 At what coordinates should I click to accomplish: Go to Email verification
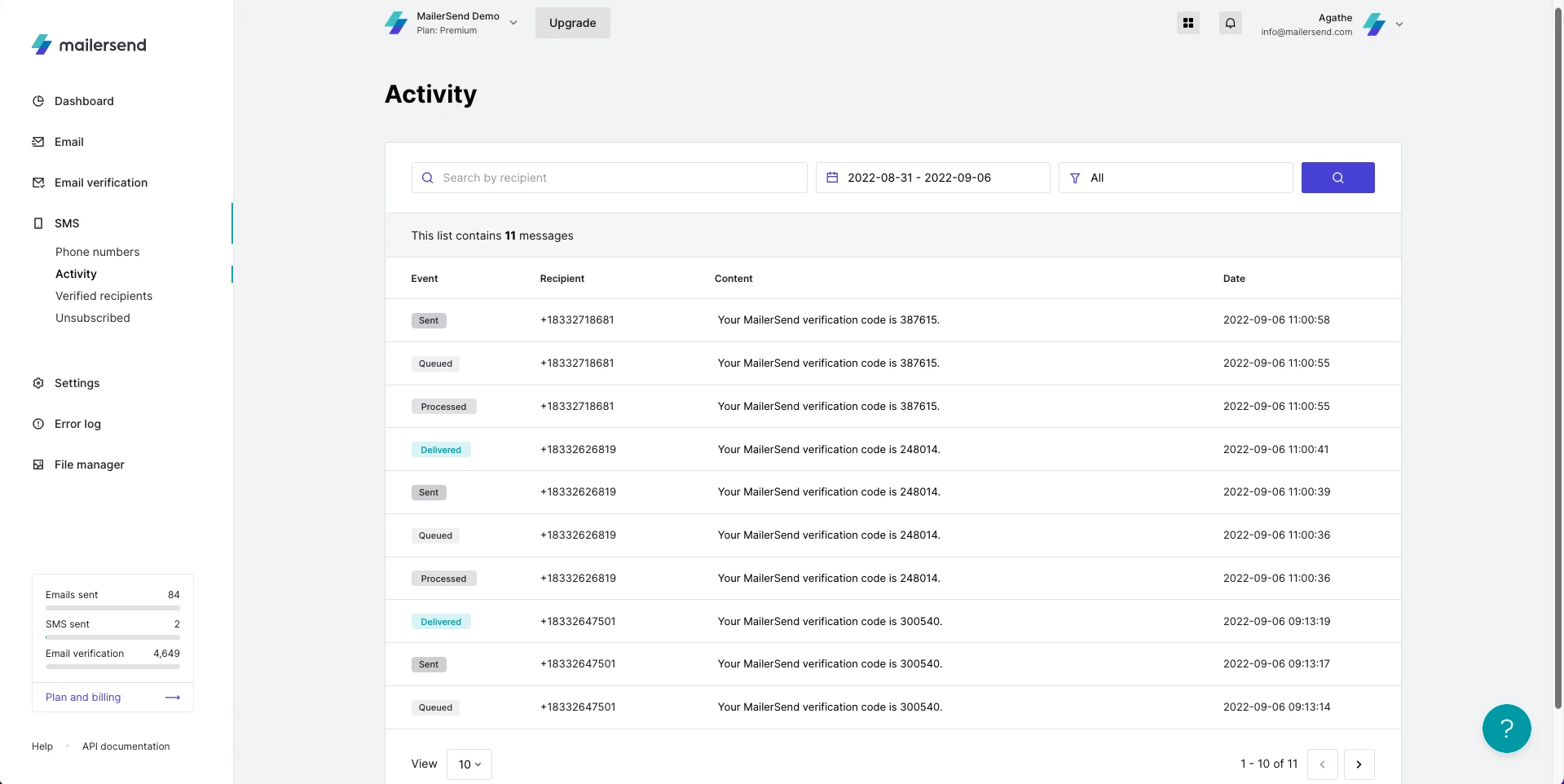[x=101, y=183]
